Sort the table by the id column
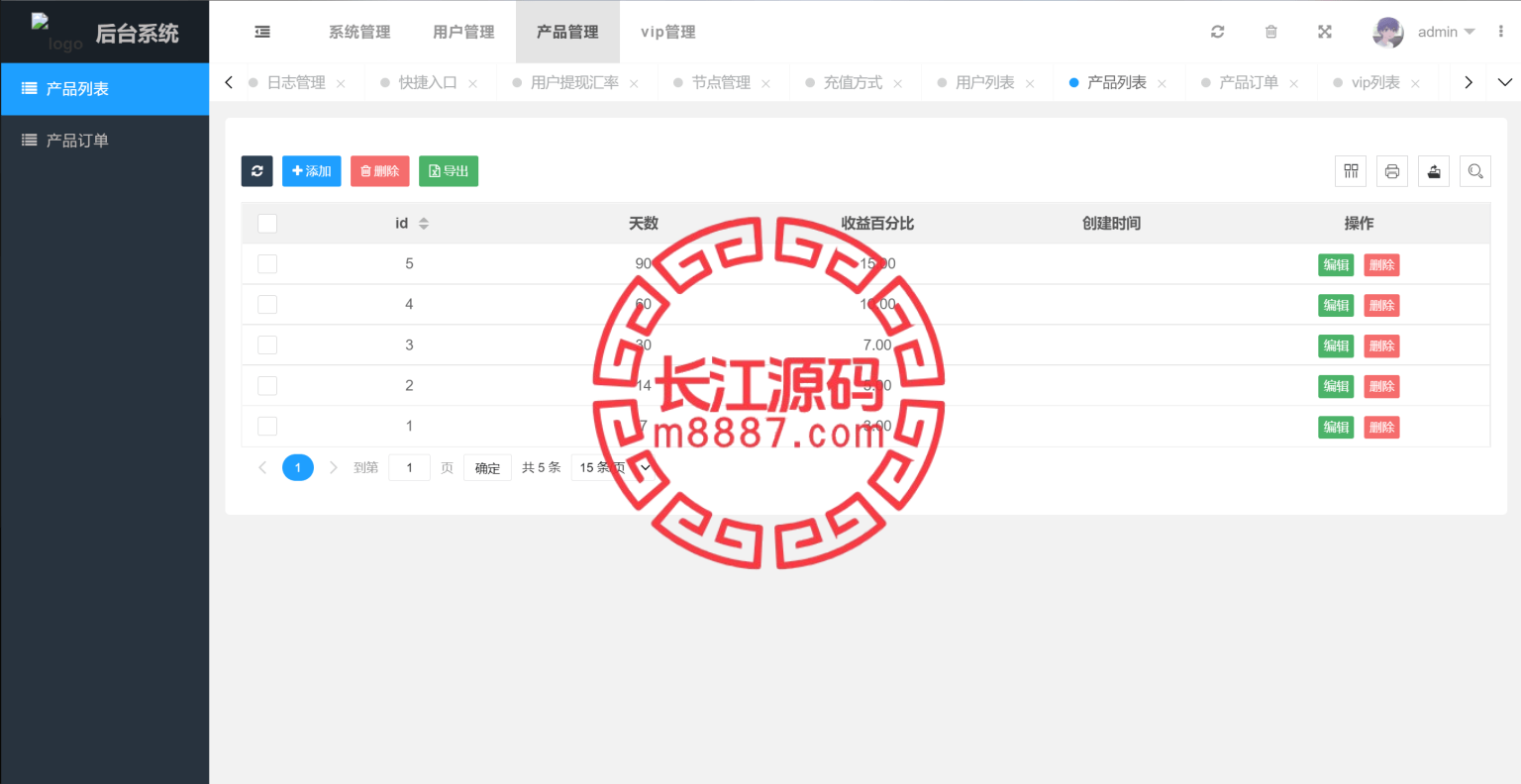Screen dimensions: 1521x784 pos(424,224)
